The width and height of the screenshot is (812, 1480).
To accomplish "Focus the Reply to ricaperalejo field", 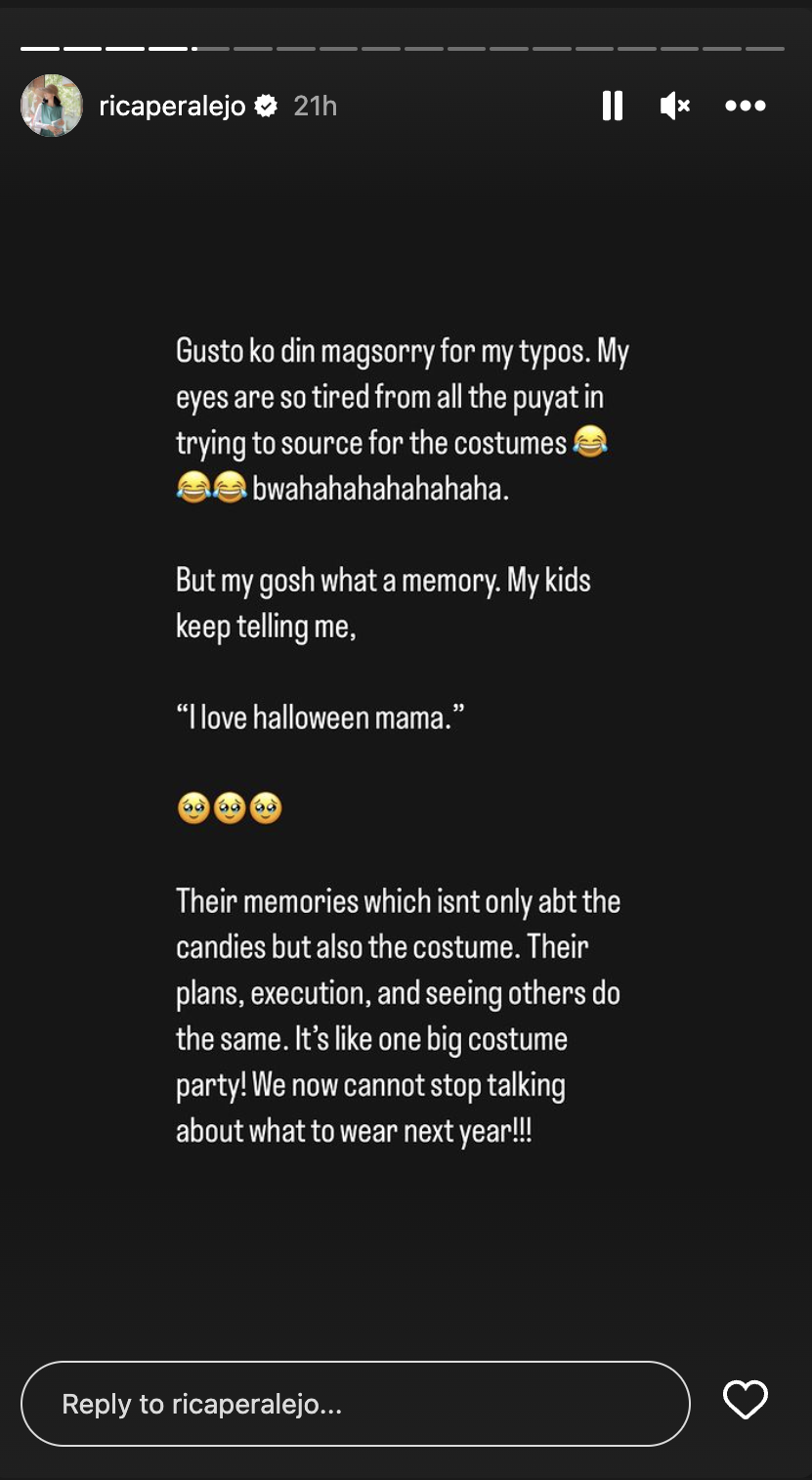I will 356,1404.
